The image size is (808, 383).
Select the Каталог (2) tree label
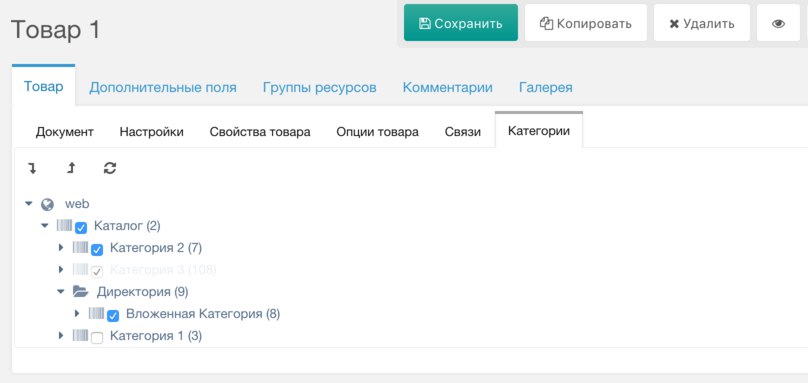click(x=127, y=226)
